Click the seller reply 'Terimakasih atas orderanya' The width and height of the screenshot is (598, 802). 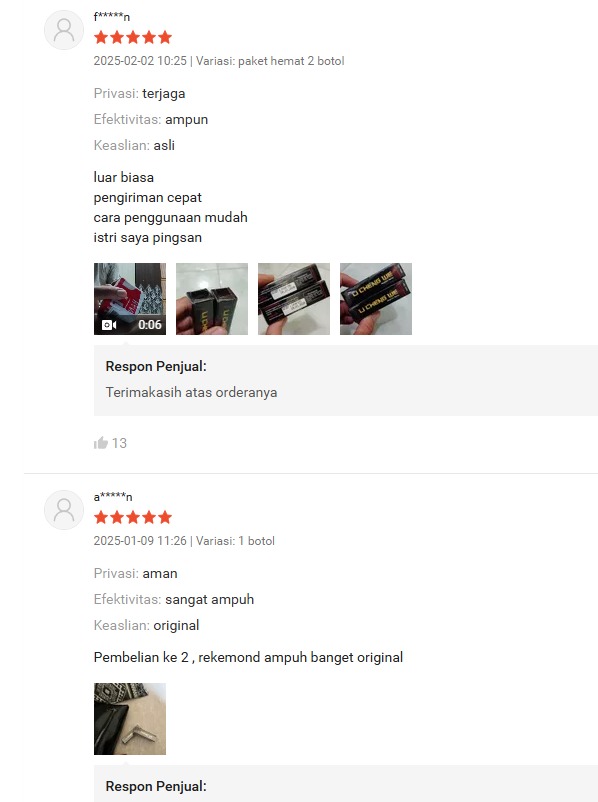[191, 392]
